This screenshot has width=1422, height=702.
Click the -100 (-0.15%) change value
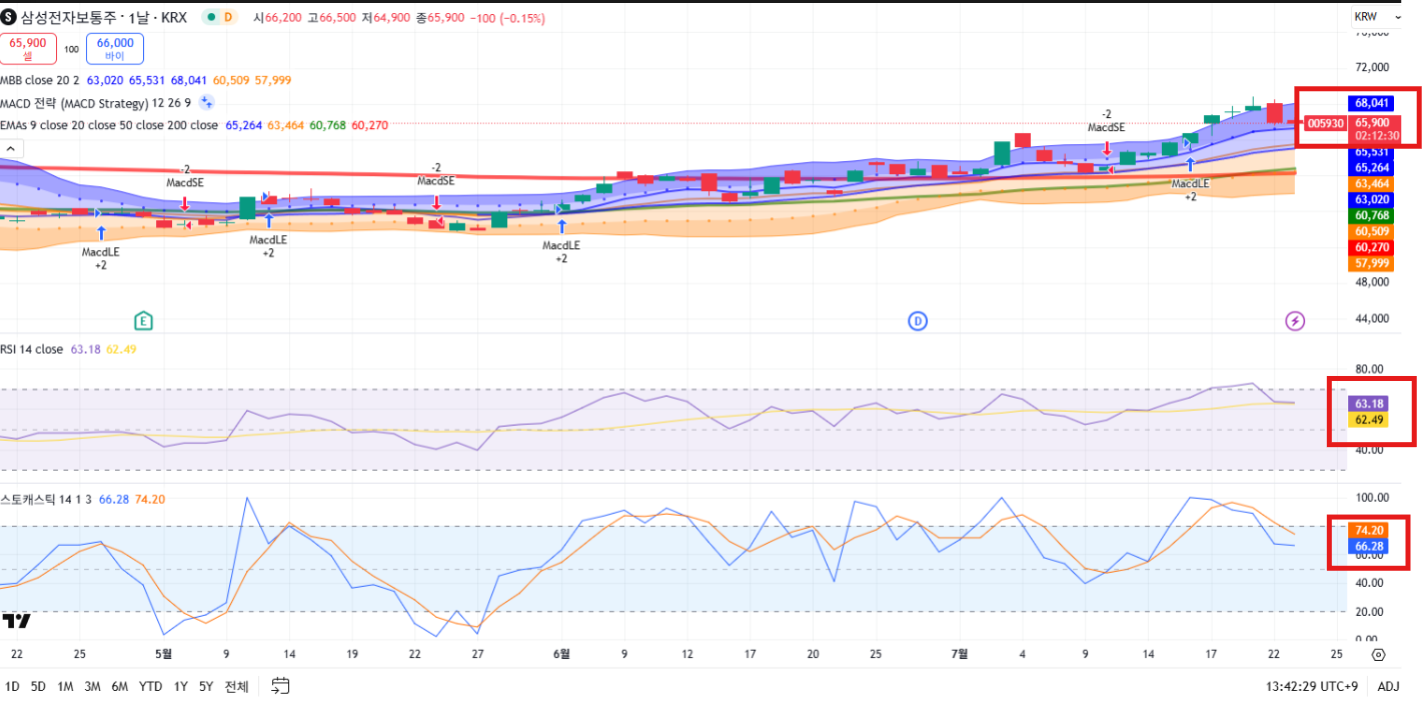coord(506,18)
